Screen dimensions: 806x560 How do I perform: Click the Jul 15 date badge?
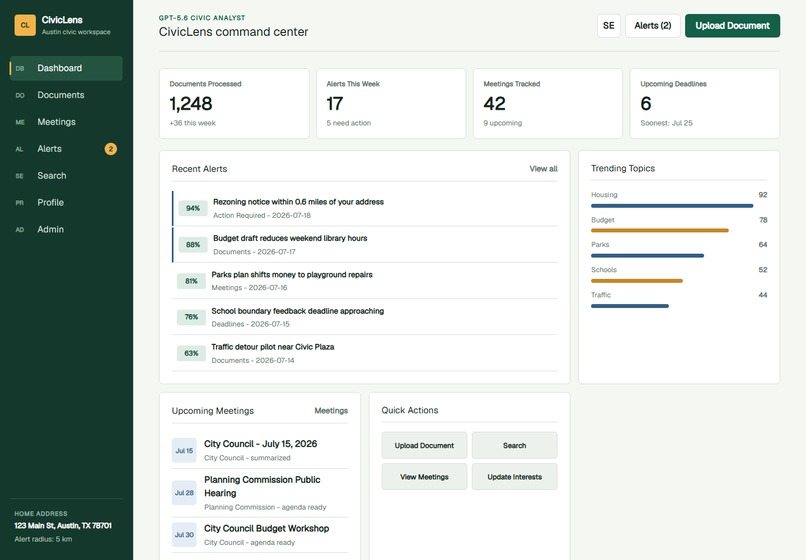click(x=184, y=450)
